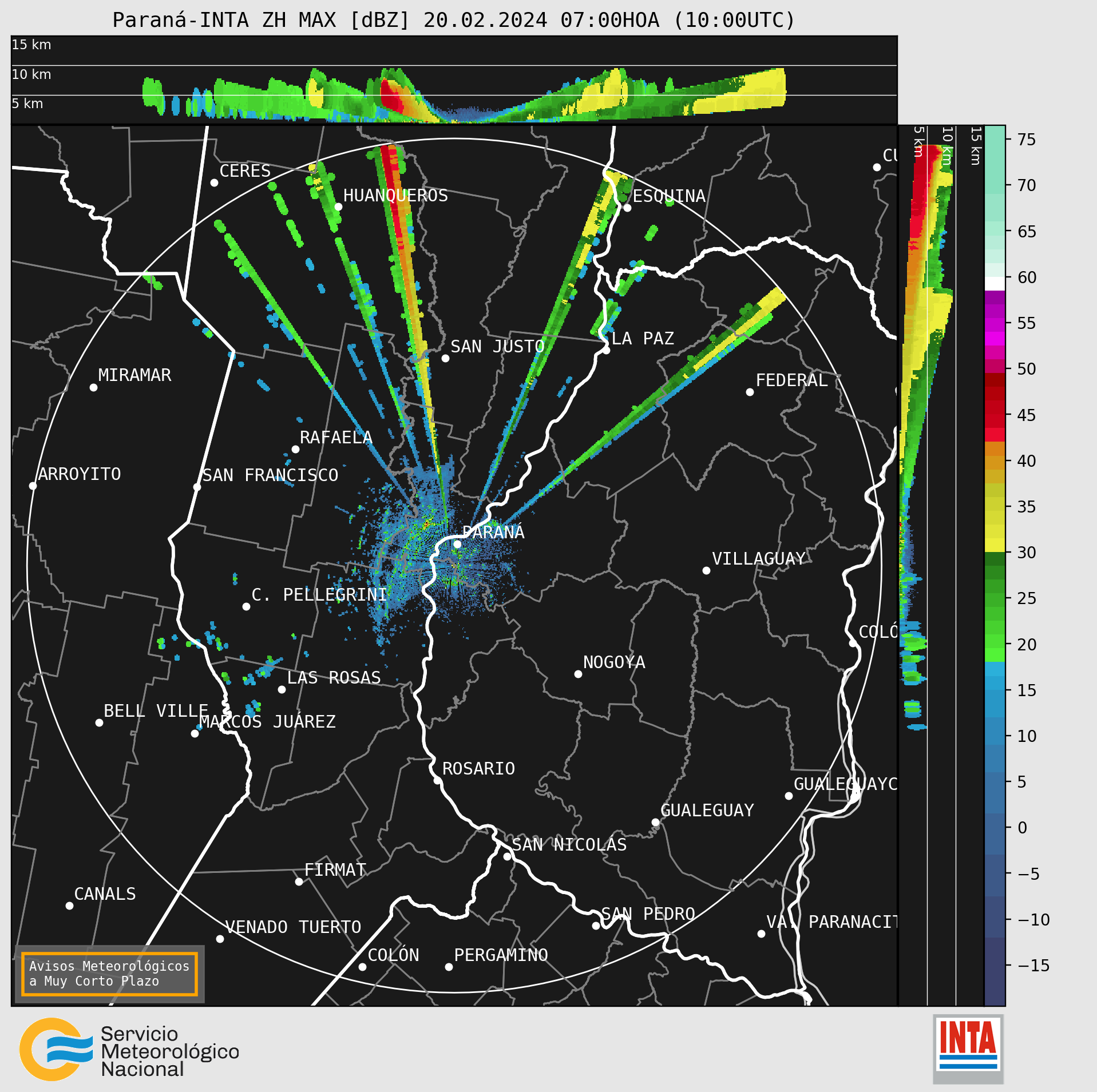Click the LAS ROSAS city label
Viewport: 1097px width, 1092px height.
[334, 678]
